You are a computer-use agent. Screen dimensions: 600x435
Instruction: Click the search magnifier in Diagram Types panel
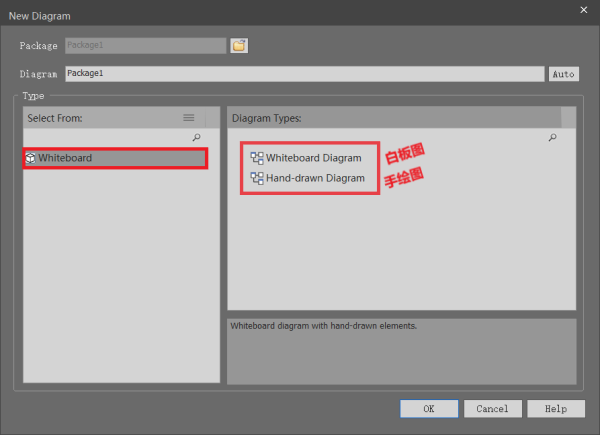552,138
